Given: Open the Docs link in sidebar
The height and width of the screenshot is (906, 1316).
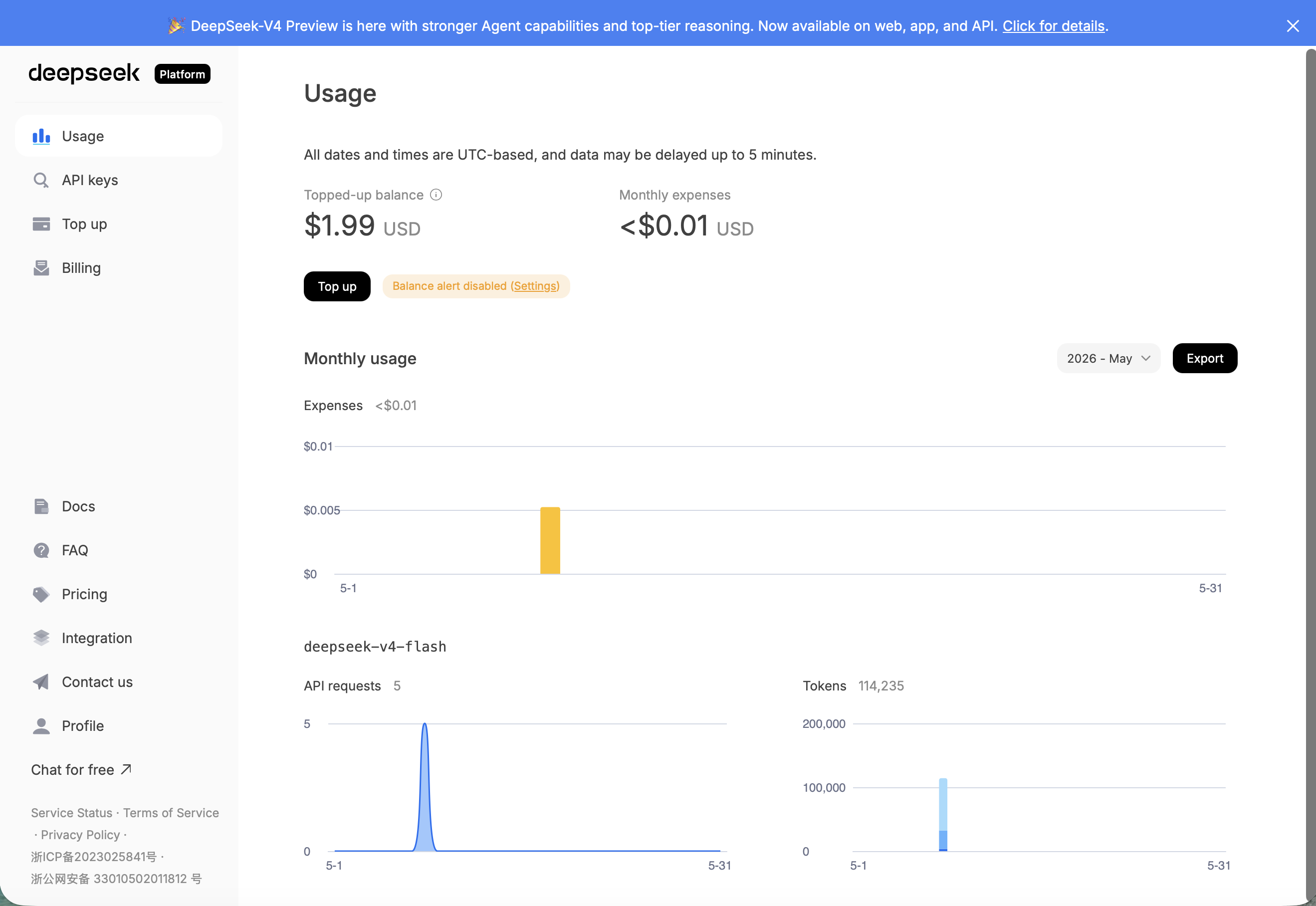Looking at the screenshot, I should pos(118,506).
